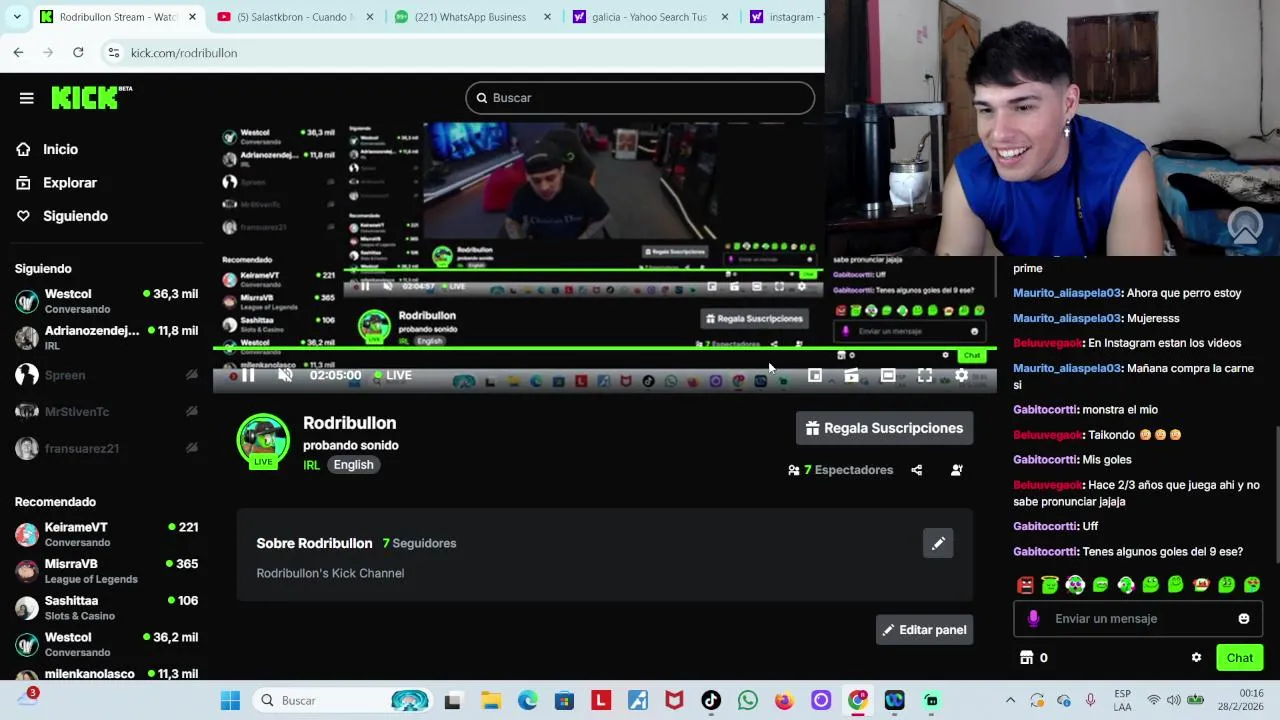Click the chat message input field
The image size is (1280, 720).
pyautogui.click(x=1138, y=619)
